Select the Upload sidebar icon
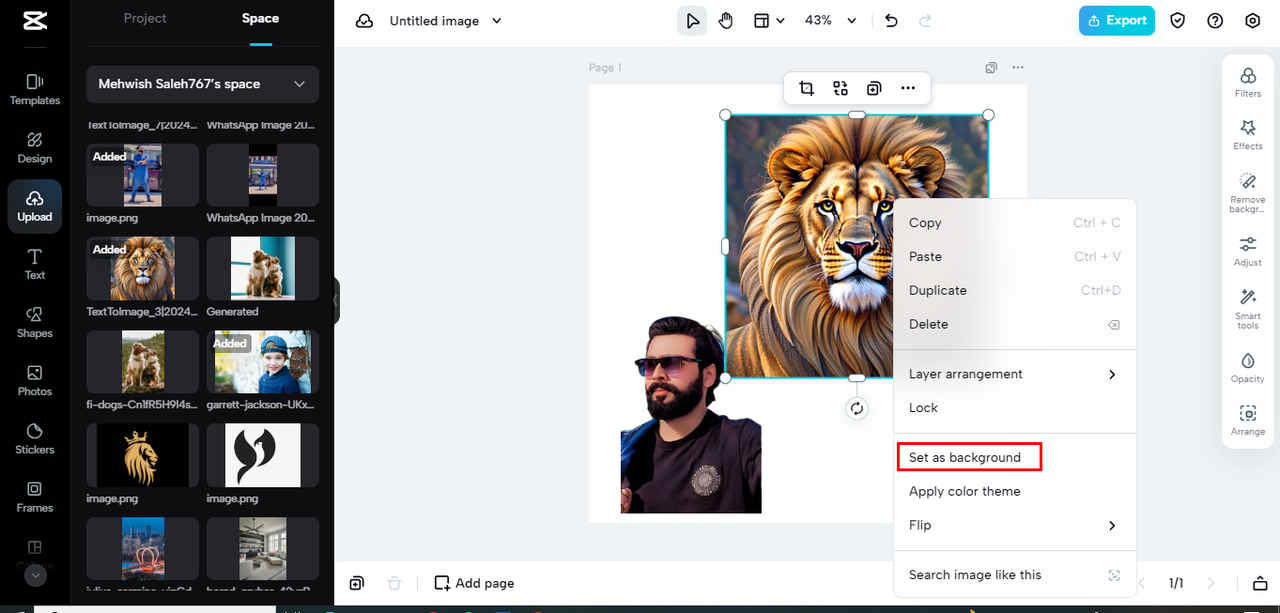The width and height of the screenshot is (1280, 613). tap(35, 206)
